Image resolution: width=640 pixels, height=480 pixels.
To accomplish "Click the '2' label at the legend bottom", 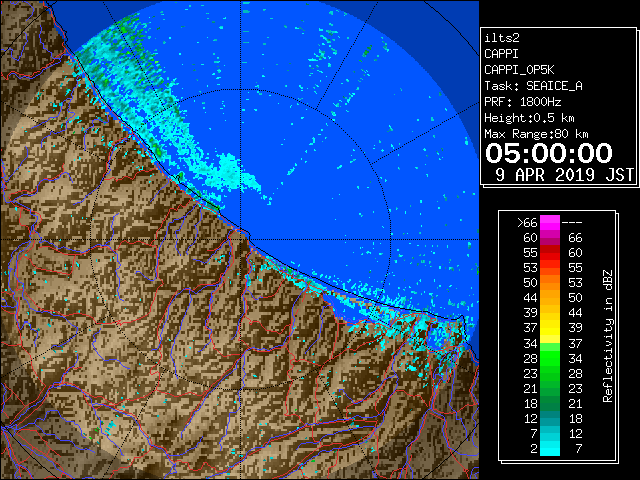I will pos(534,449).
